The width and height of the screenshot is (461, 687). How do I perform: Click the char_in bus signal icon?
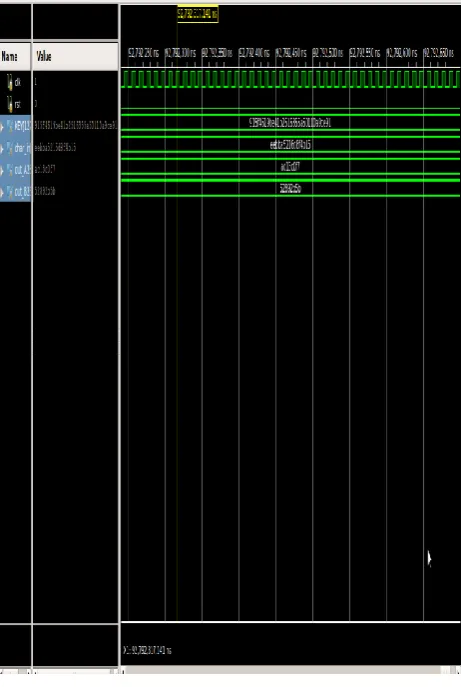click(10, 148)
